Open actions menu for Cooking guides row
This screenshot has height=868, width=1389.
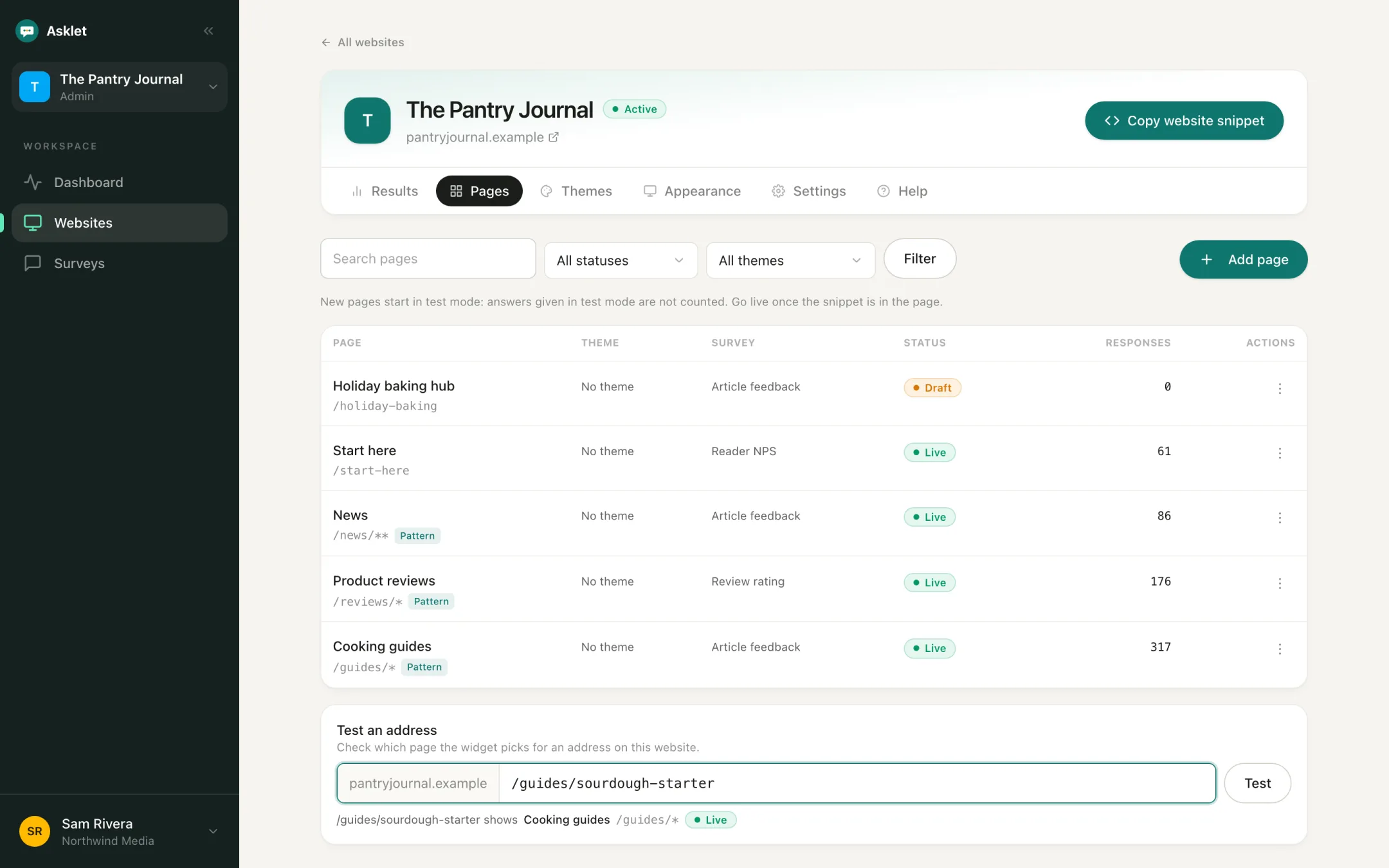(1280, 649)
